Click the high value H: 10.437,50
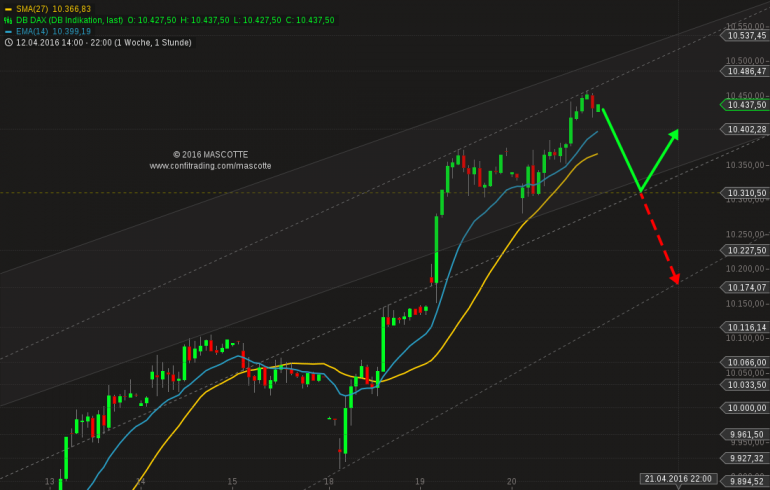The image size is (770, 490). (x=205, y=20)
